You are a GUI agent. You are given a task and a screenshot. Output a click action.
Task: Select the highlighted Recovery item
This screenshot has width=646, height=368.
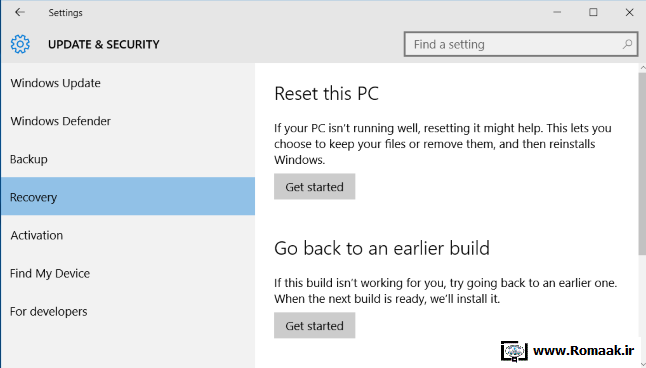click(128, 197)
